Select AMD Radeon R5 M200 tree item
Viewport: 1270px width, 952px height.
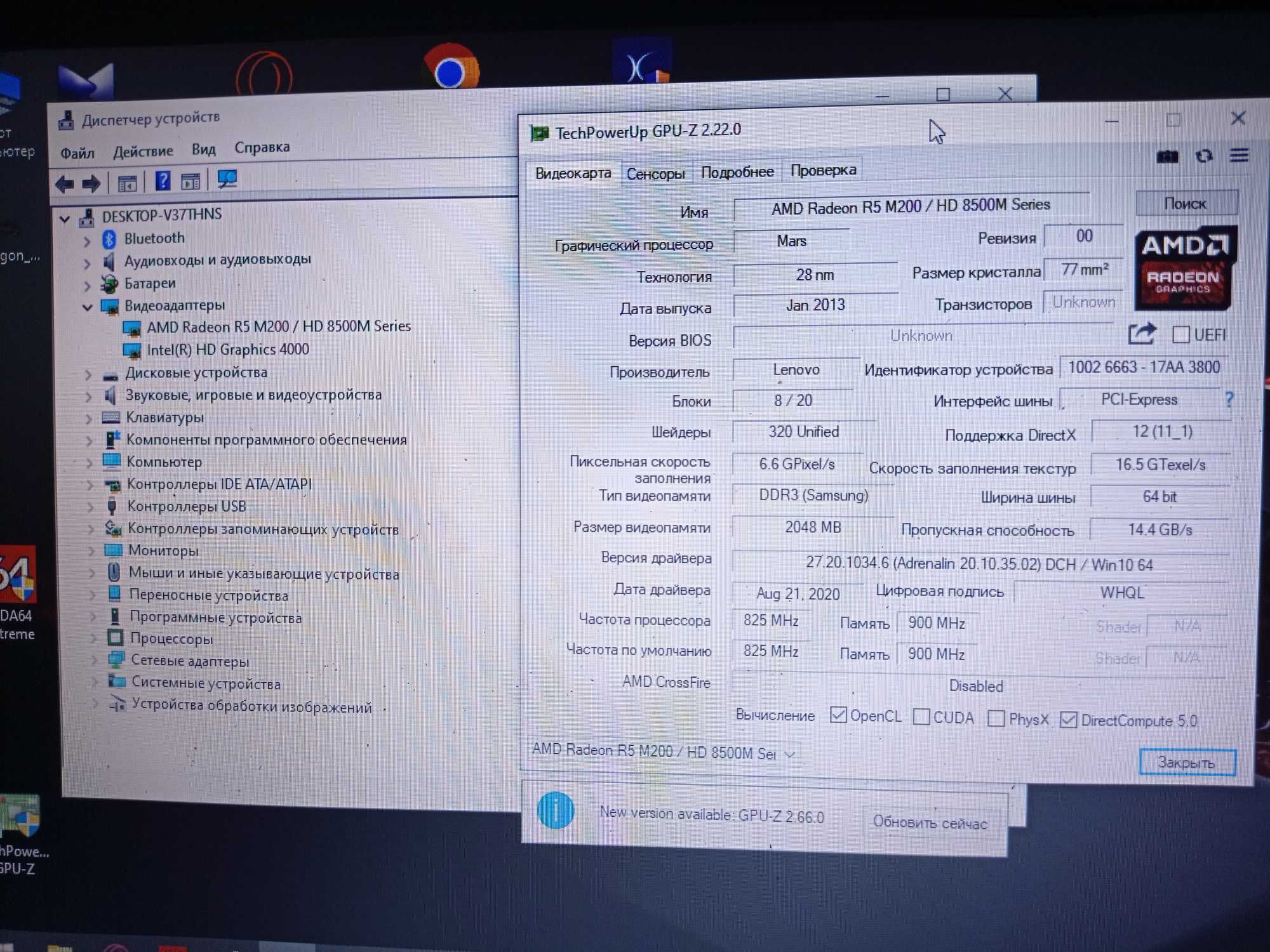click(279, 326)
